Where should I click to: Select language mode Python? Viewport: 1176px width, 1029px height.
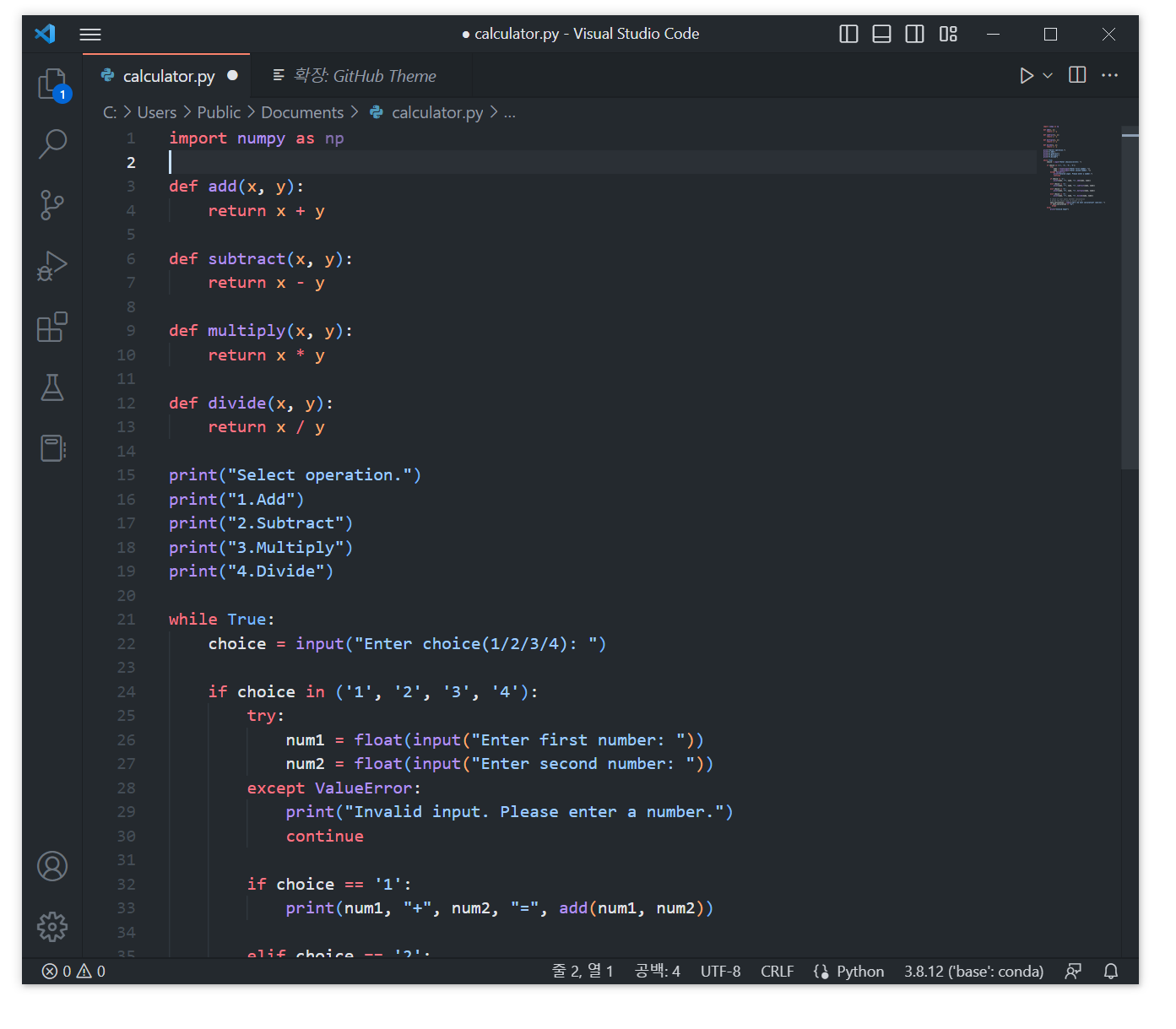click(x=860, y=972)
